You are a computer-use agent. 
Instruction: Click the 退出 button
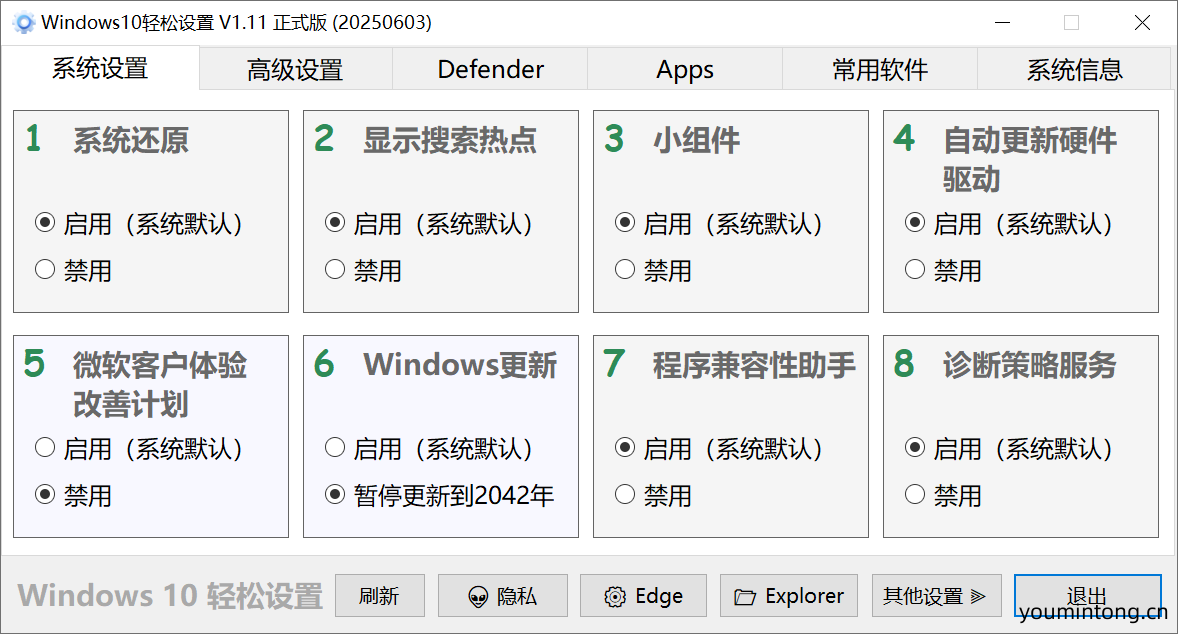click(x=1087, y=596)
